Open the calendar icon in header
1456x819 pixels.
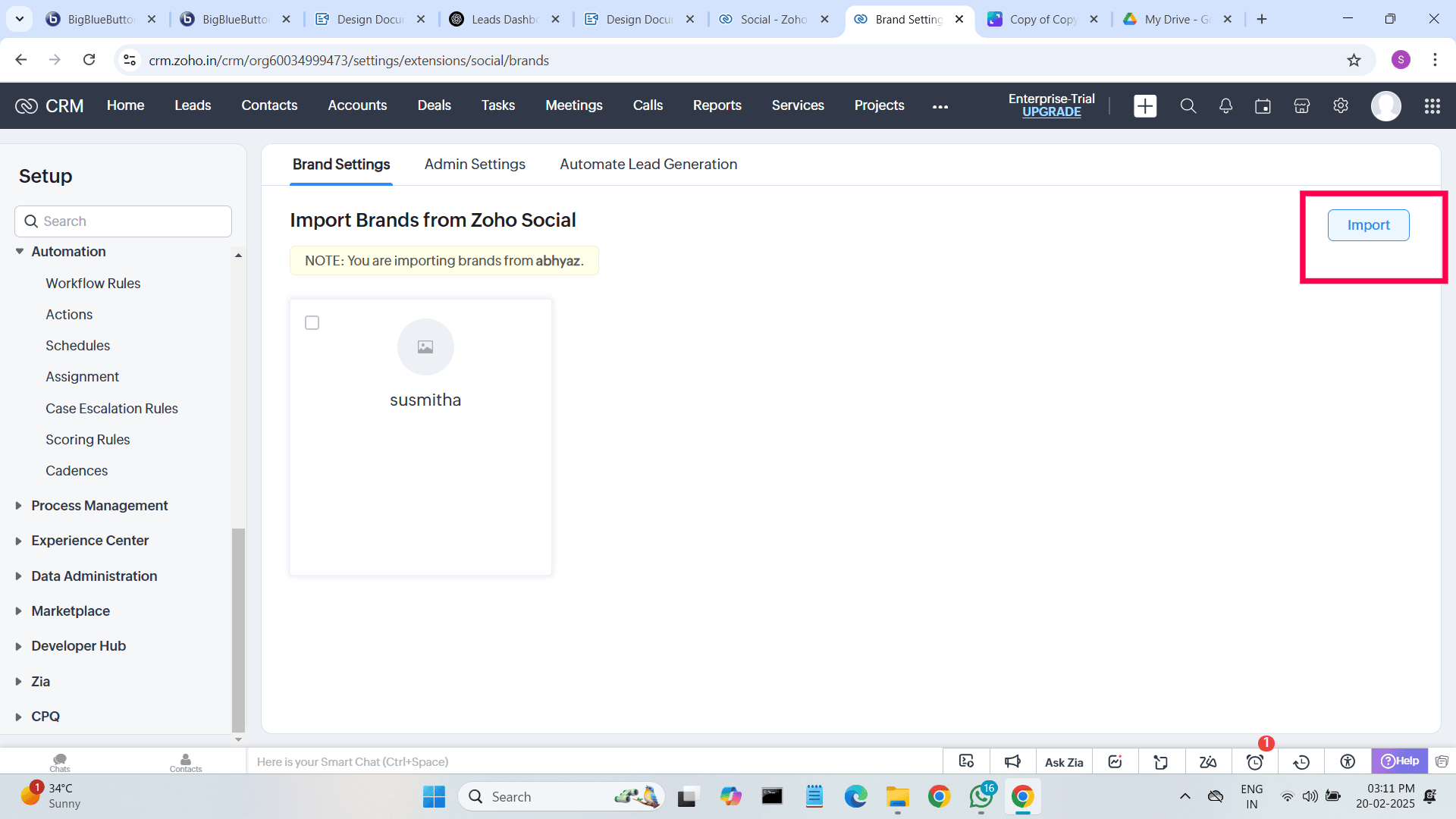[1263, 106]
